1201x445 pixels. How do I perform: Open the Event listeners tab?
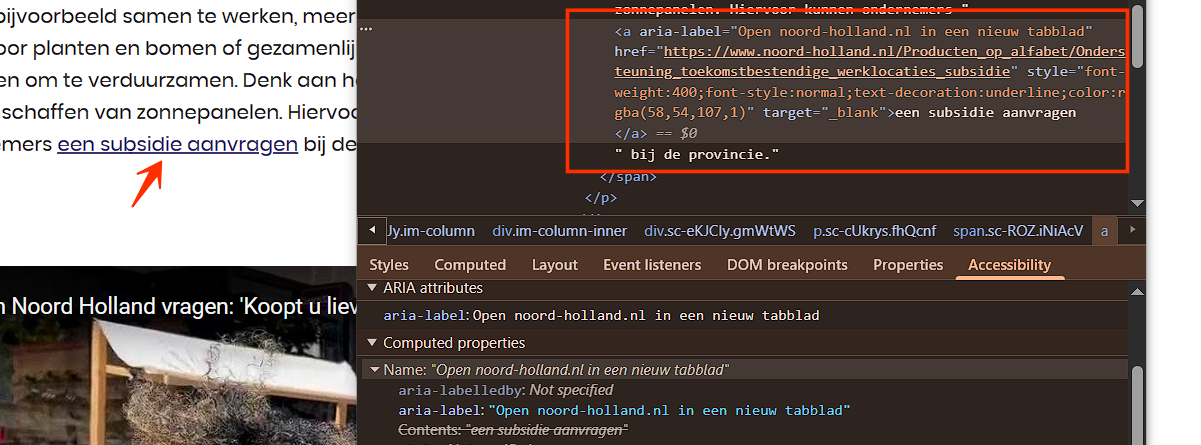pyautogui.click(x=652, y=265)
